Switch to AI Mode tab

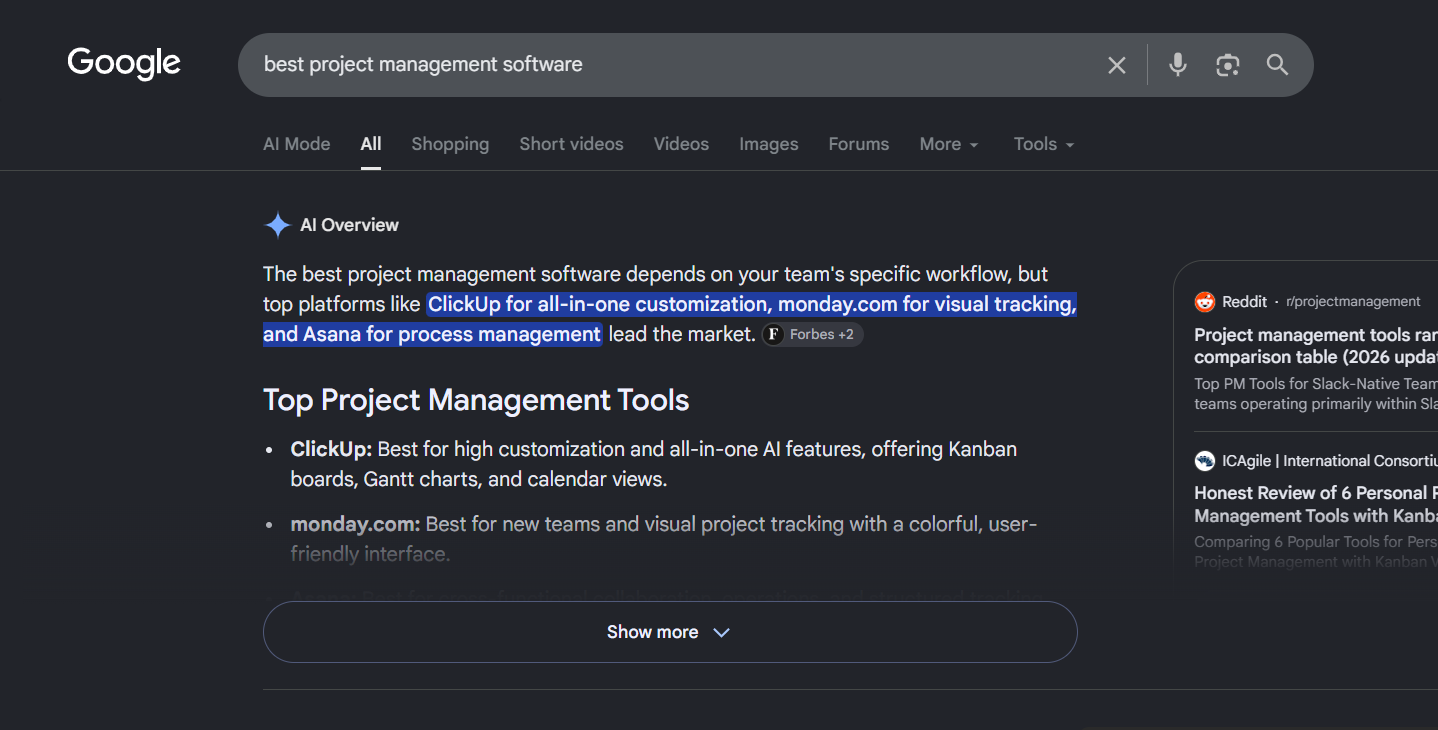(x=296, y=144)
